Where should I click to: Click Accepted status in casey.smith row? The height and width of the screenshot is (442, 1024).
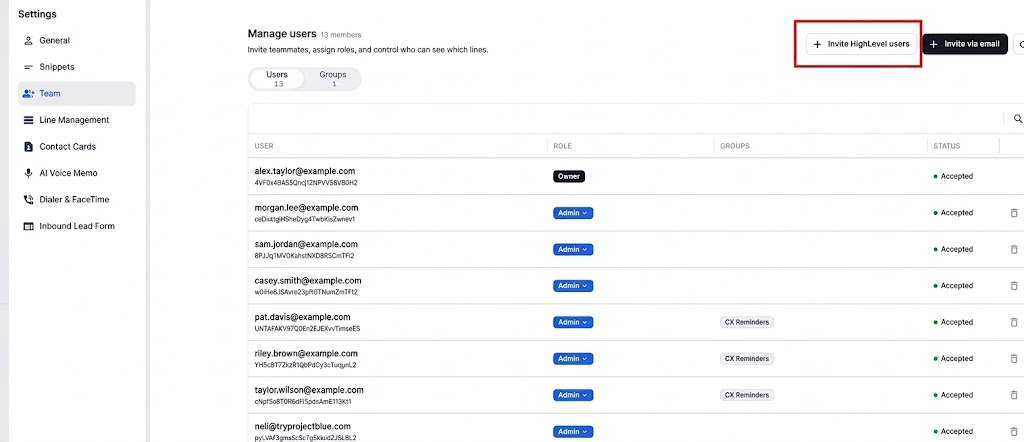(x=953, y=285)
